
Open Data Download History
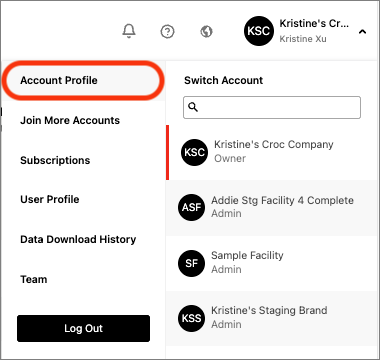[x=78, y=239]
